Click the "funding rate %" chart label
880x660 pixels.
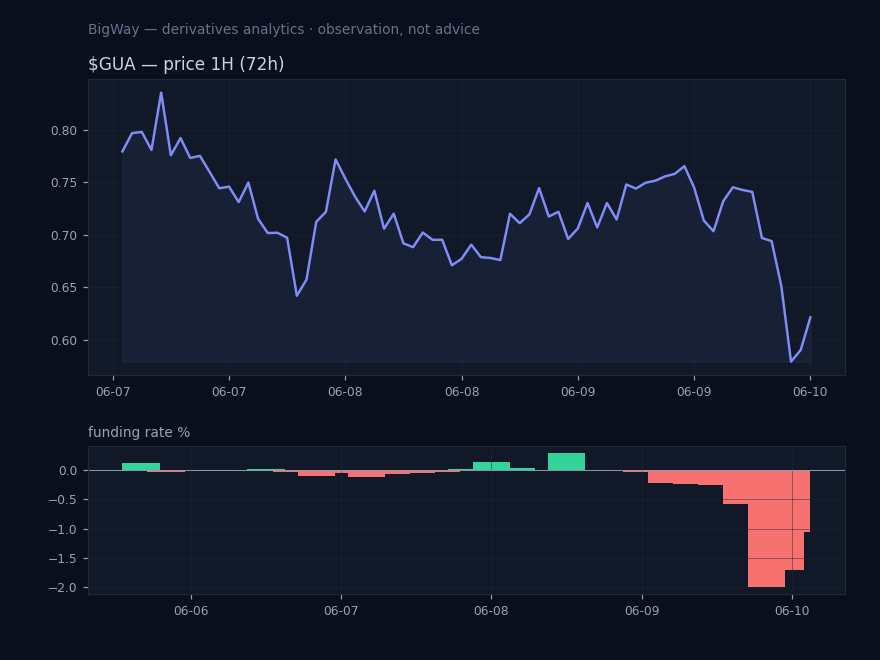139,432
